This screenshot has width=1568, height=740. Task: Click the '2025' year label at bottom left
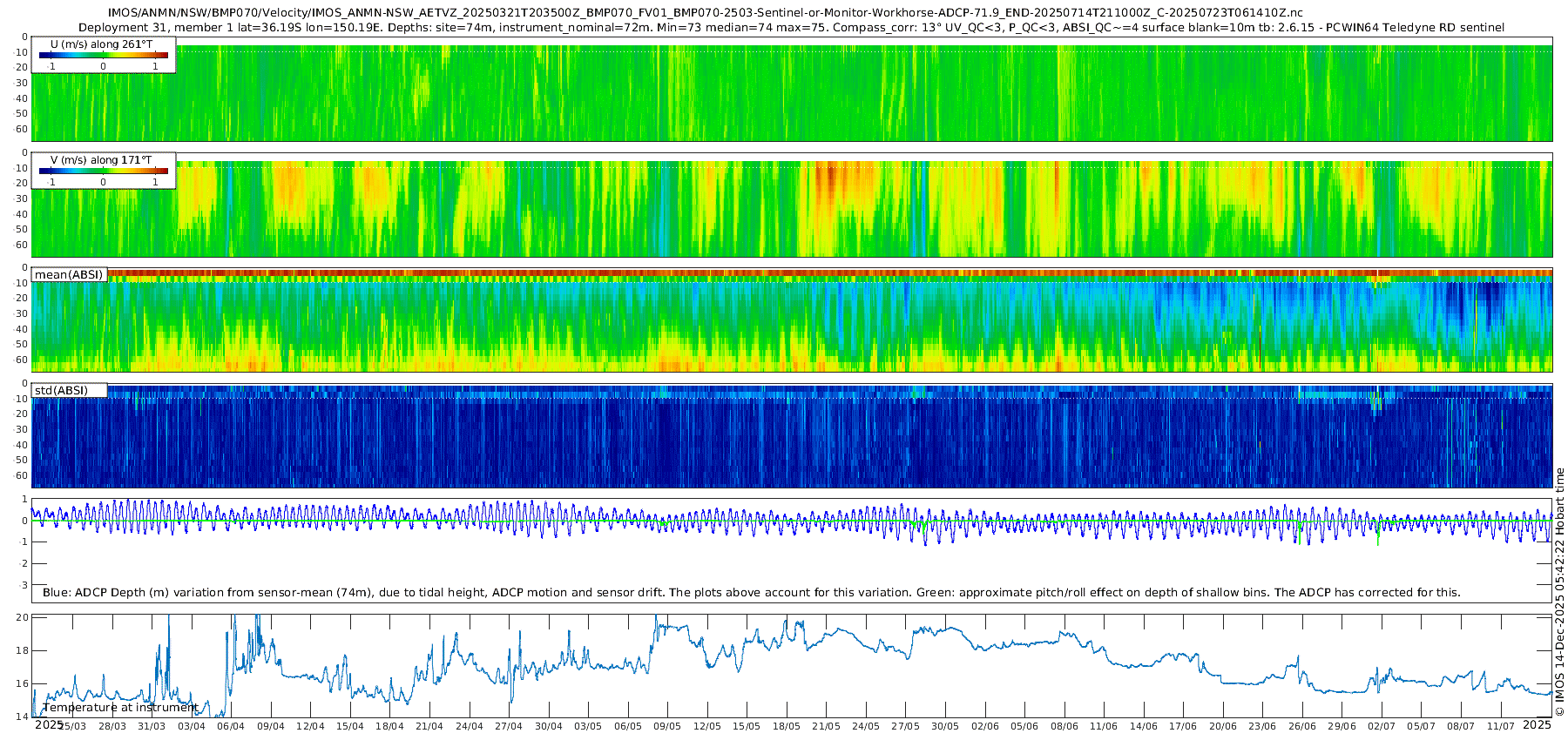coord(49,724)
